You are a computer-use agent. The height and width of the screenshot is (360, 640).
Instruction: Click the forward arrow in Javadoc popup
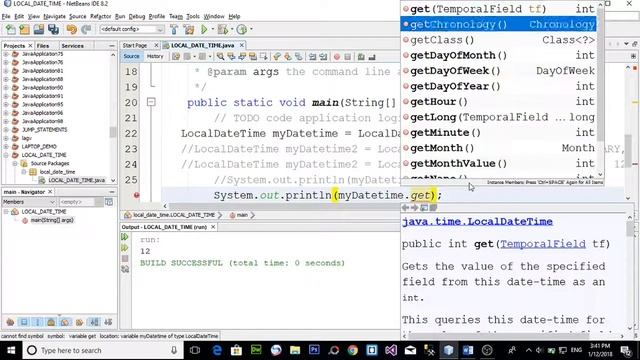click(x=415, y=208)
